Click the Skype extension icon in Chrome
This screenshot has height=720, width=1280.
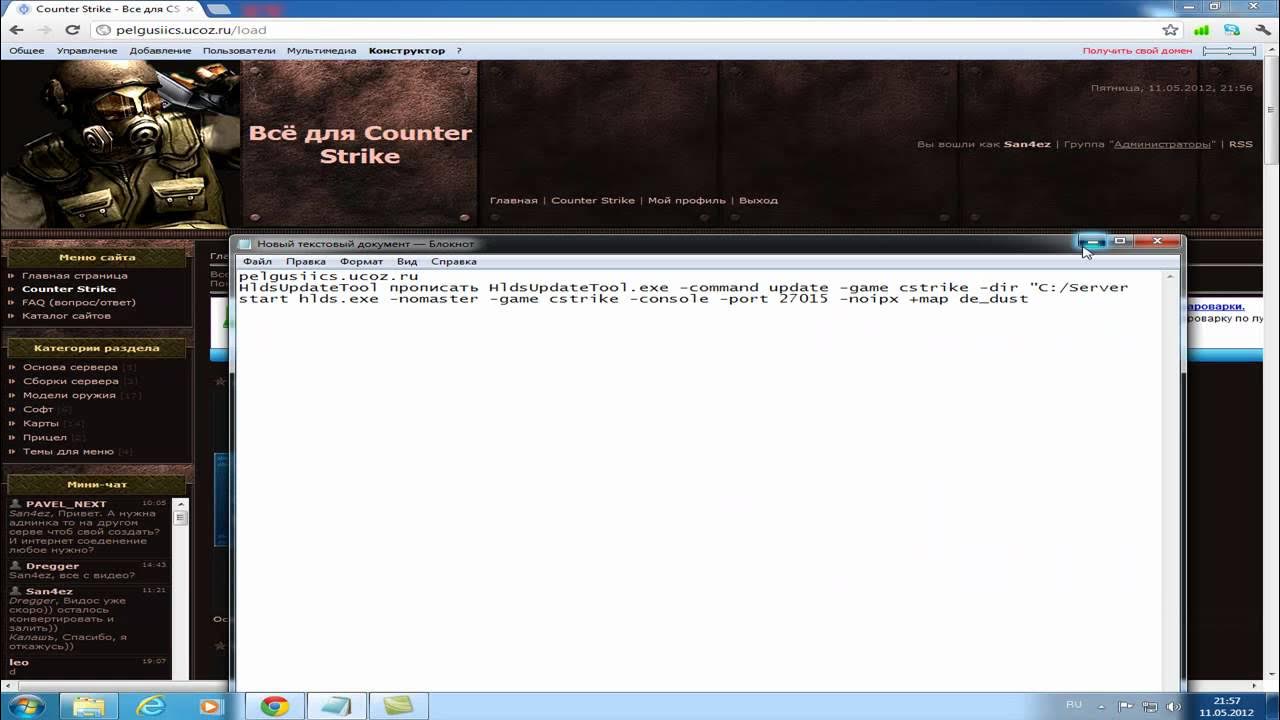coord(1232,30)
